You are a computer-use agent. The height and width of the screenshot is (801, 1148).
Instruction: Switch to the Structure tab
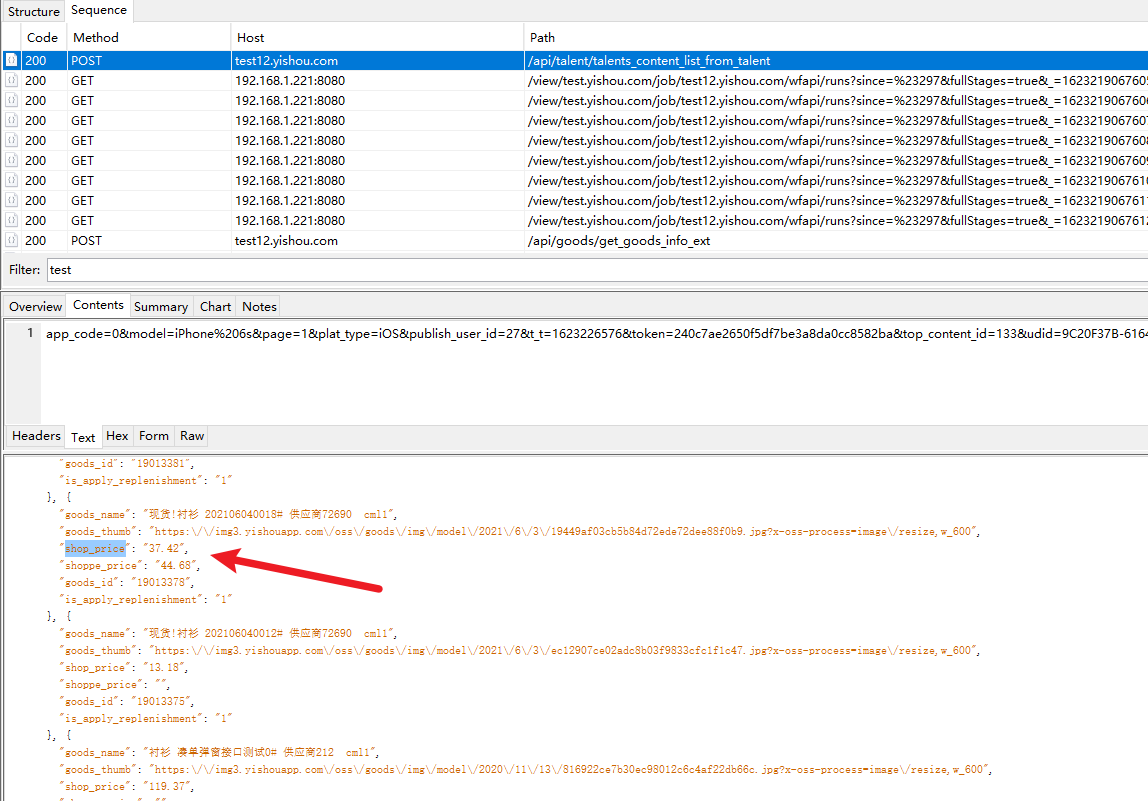tap(34, 11)
